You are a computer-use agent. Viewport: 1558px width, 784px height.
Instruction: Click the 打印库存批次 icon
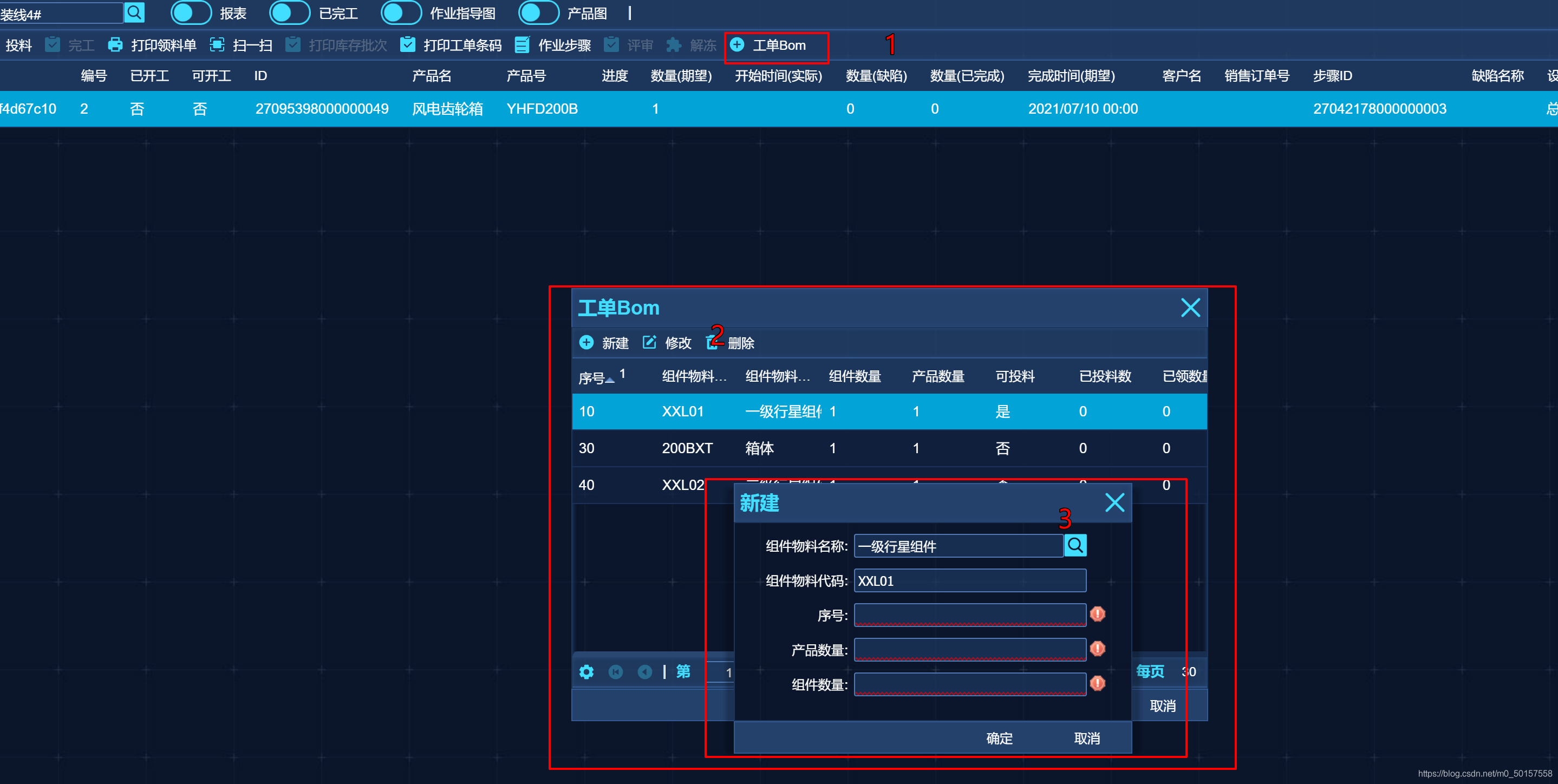pos(293,45)
